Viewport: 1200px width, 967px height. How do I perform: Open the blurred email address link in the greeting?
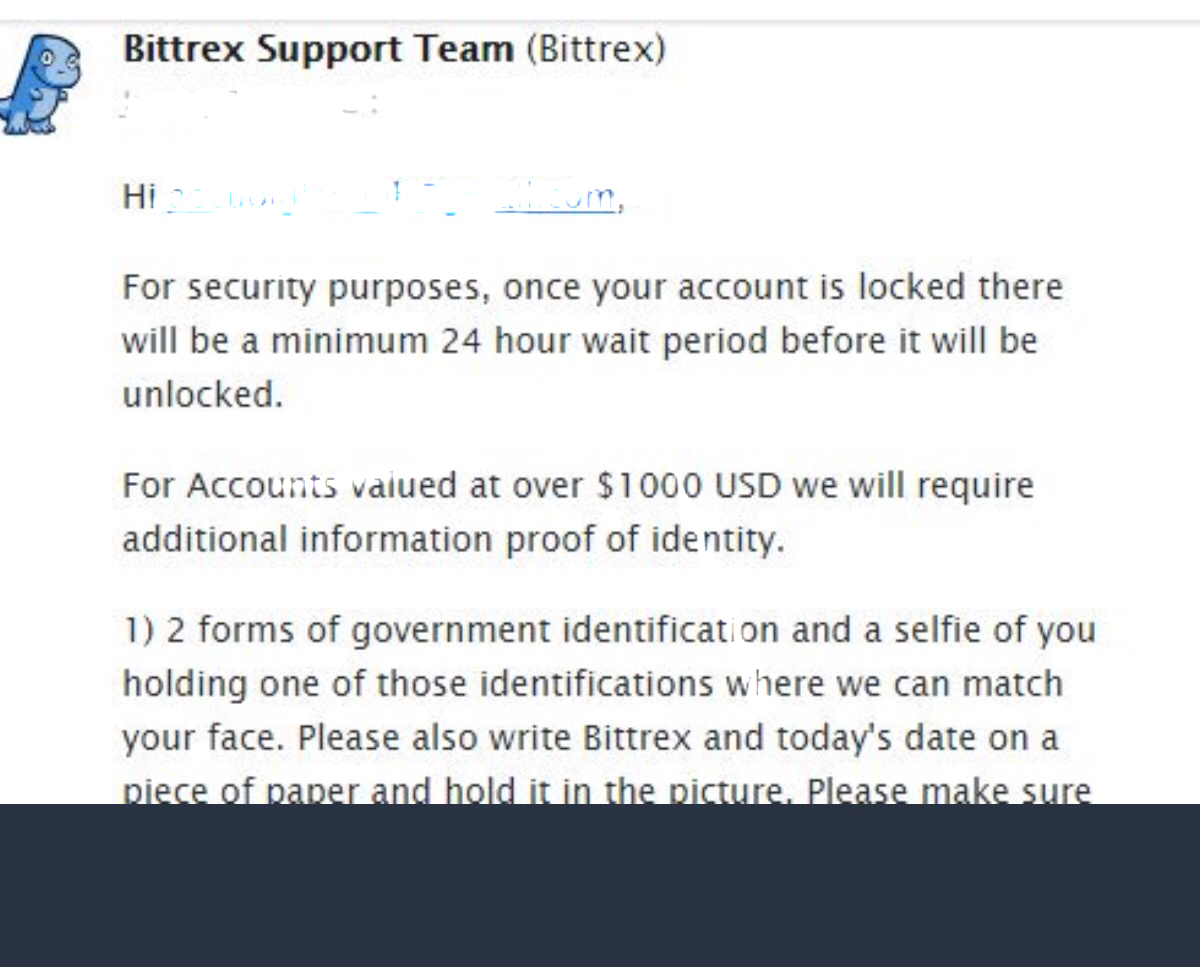pyautogui.click(x=390, y=197)
